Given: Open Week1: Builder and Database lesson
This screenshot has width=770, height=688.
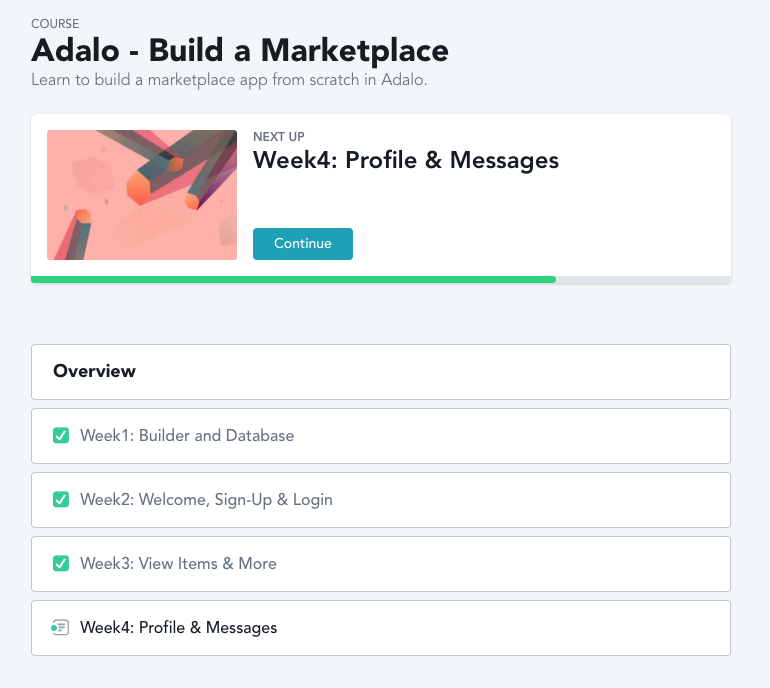Looking at the screenshot, I should coord(187,436).
